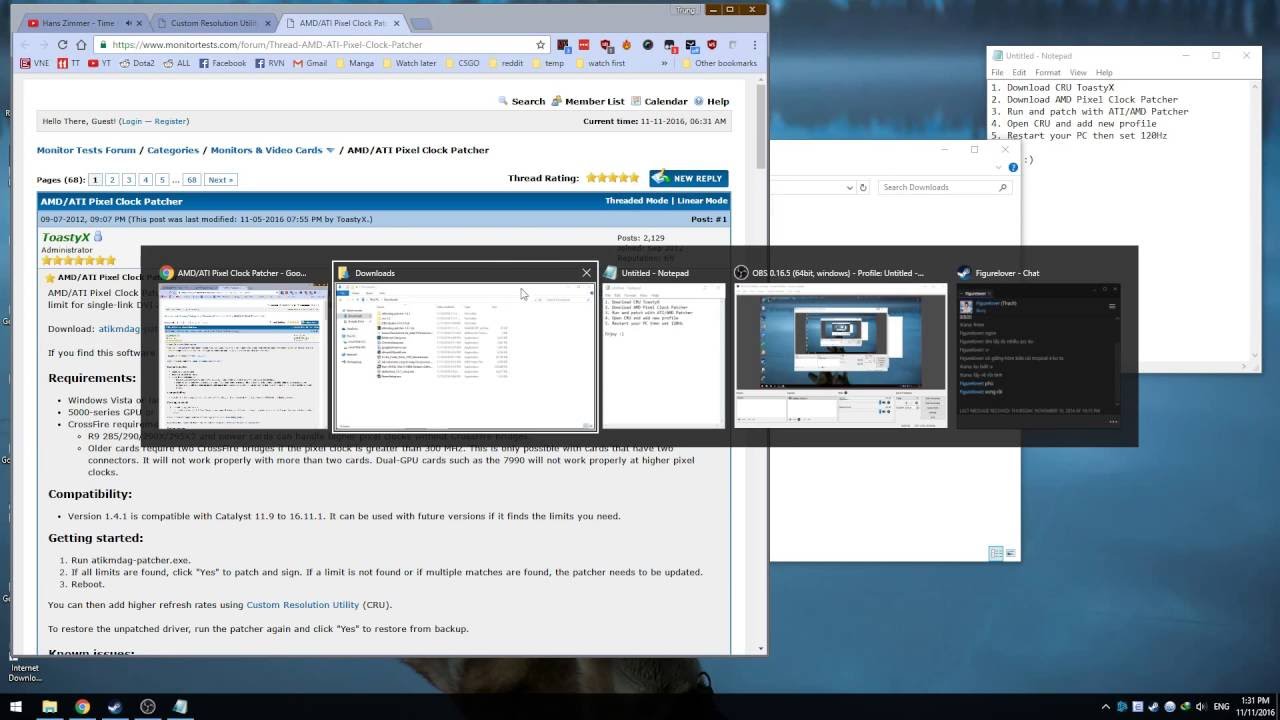Switch to Linear Mode
Image resolution: width=1280 pixels, height=720 pixels.
point(702,201)
